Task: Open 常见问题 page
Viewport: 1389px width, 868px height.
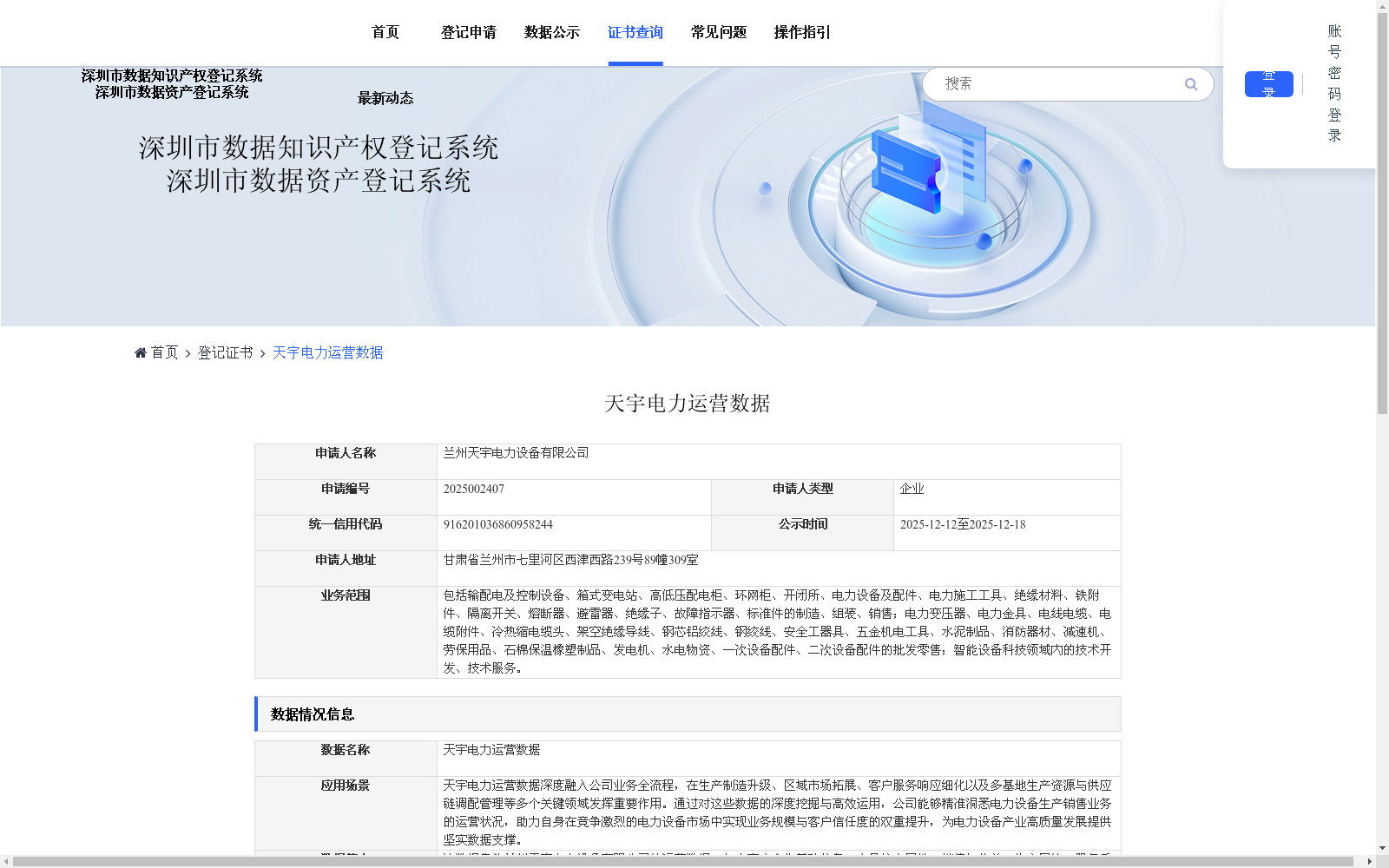Action: tap(719, 32)
